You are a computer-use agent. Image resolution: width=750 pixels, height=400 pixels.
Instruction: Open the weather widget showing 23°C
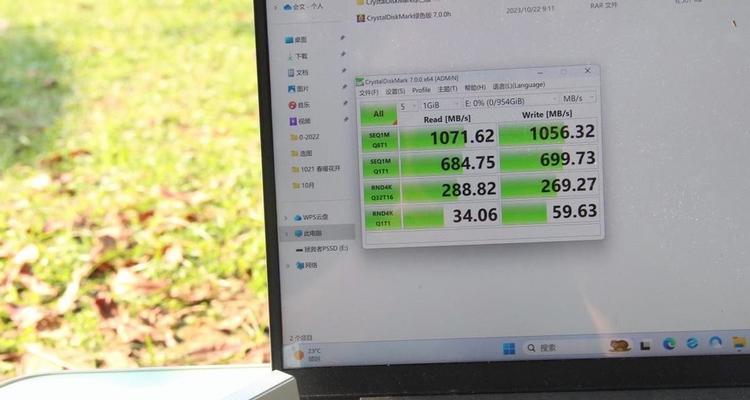point(307,355)
